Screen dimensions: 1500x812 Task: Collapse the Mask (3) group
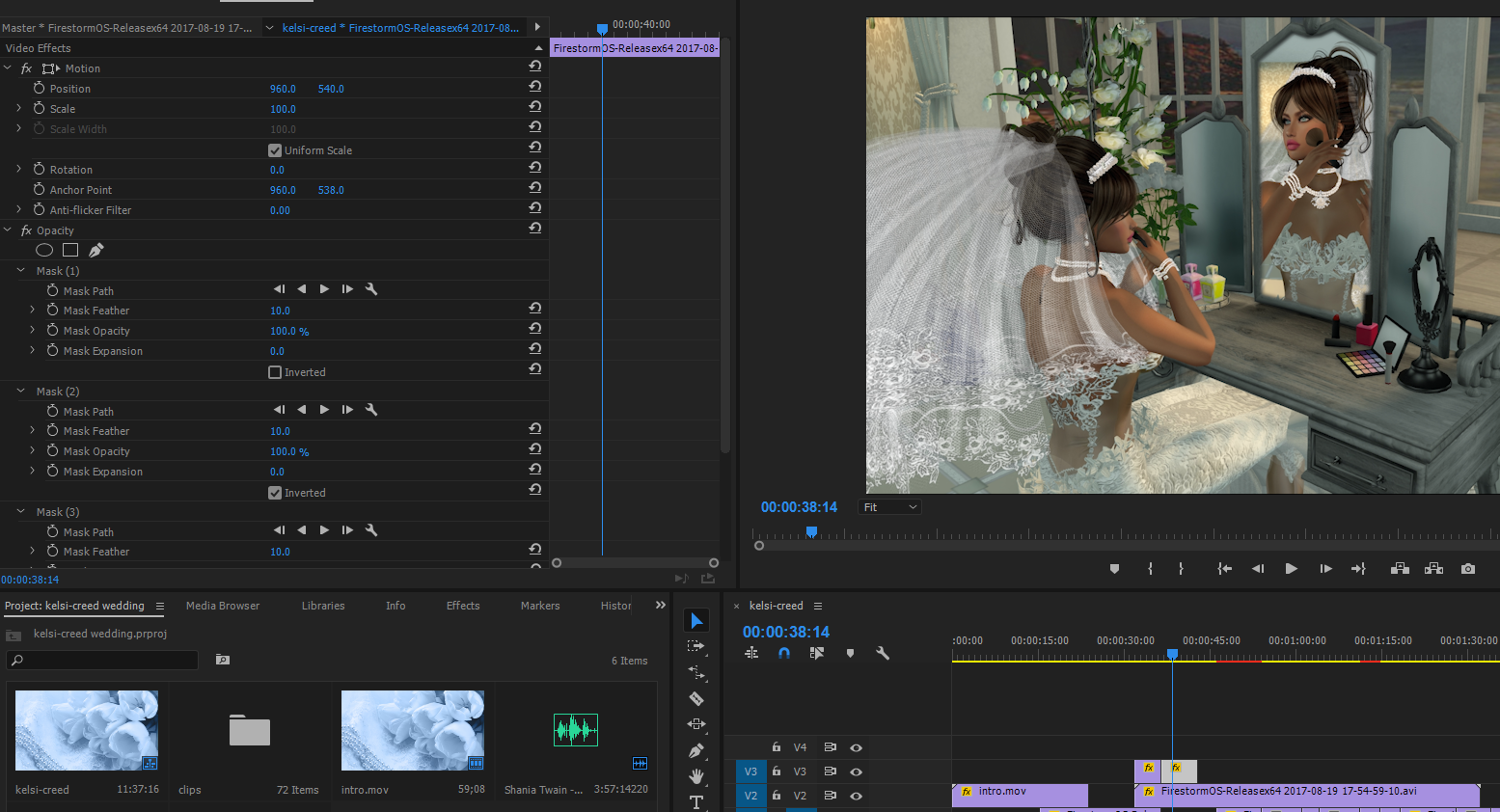click(21, 512)
